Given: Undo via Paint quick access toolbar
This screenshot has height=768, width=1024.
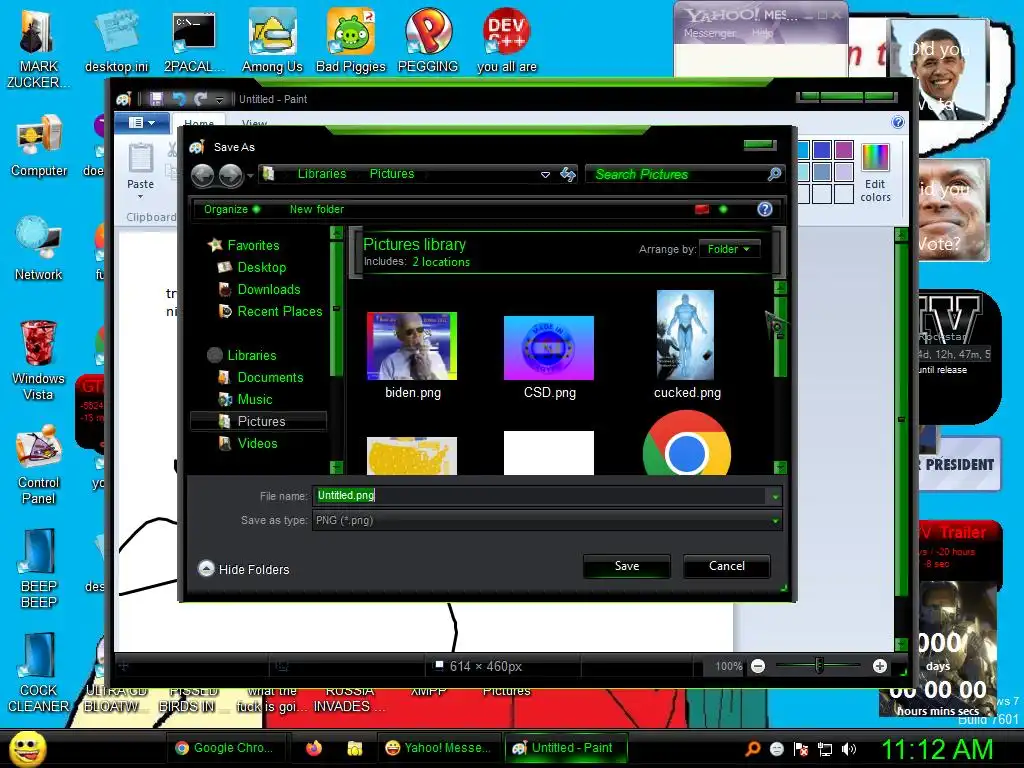Looking at the screenshot, I should [178, 99].
